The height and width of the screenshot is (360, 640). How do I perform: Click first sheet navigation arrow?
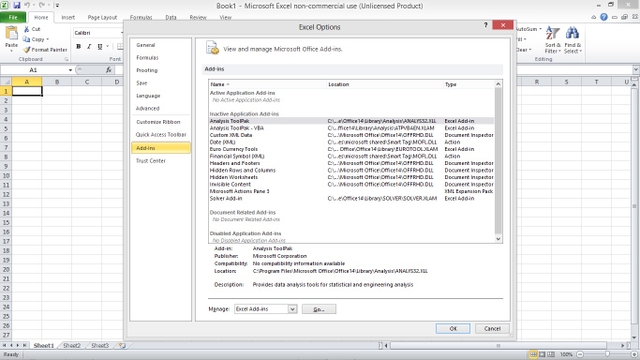click(4, 345)
